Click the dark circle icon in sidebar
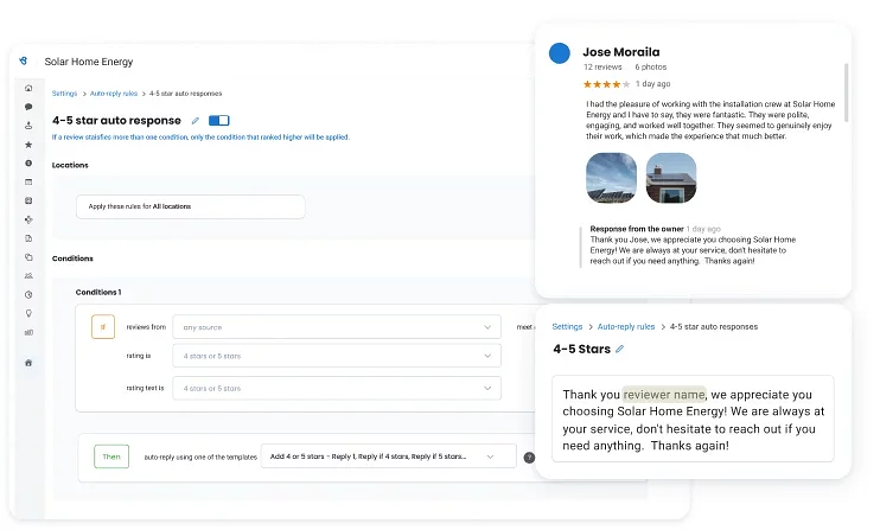Image resolution: width=880 pixels, height=530 pixels. 29,163
